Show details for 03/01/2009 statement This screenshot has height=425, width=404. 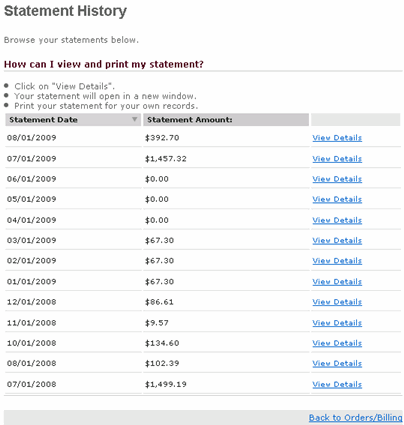tap(337, 240)
